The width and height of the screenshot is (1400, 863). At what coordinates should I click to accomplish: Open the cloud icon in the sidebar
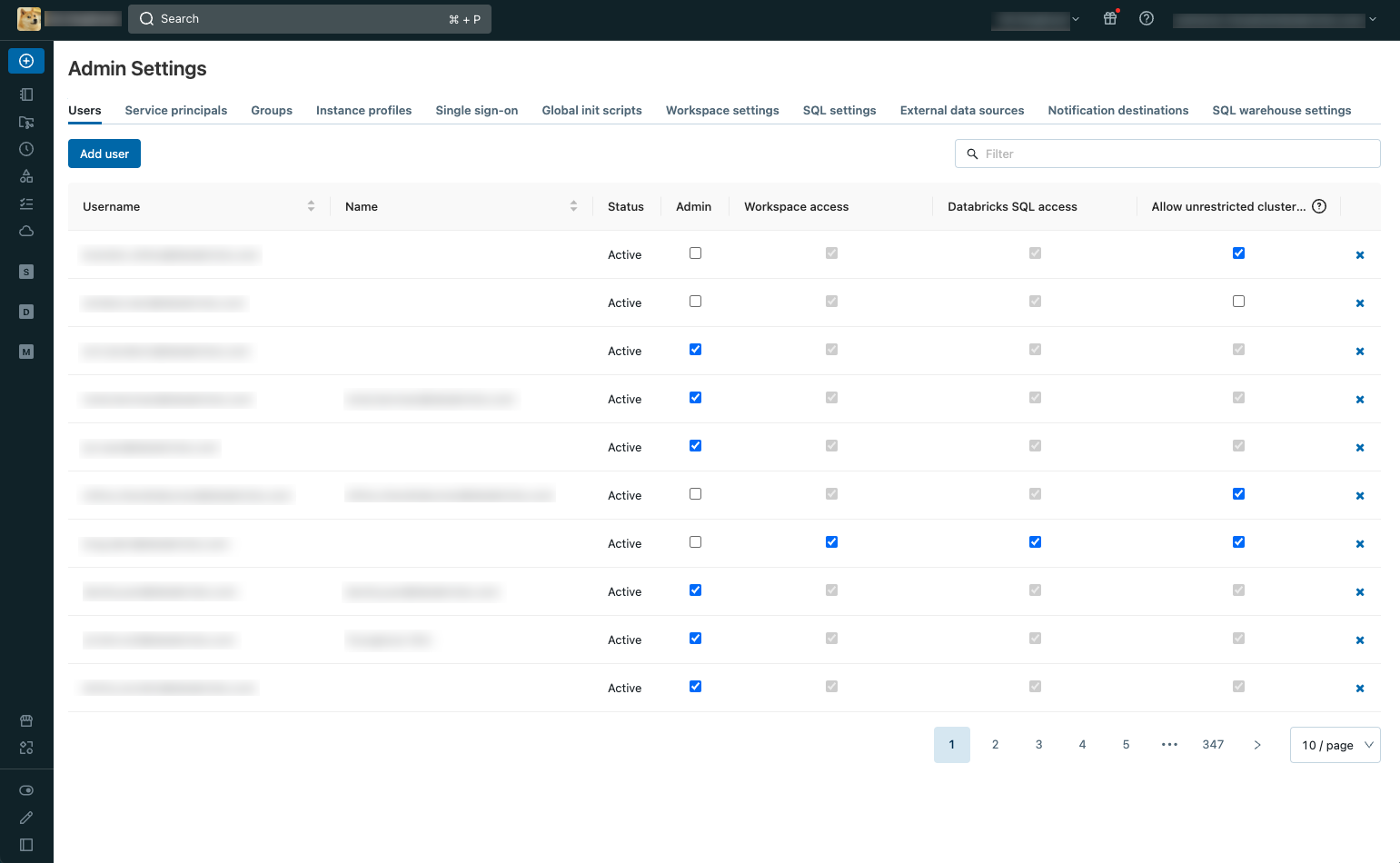(26, 231)
